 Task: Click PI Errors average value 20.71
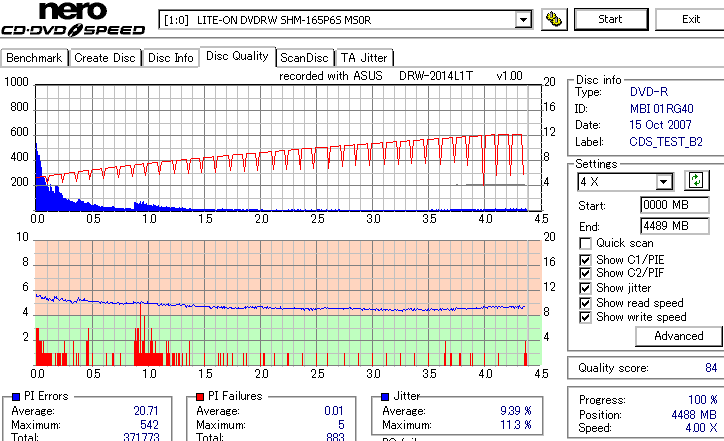point(146,411)
